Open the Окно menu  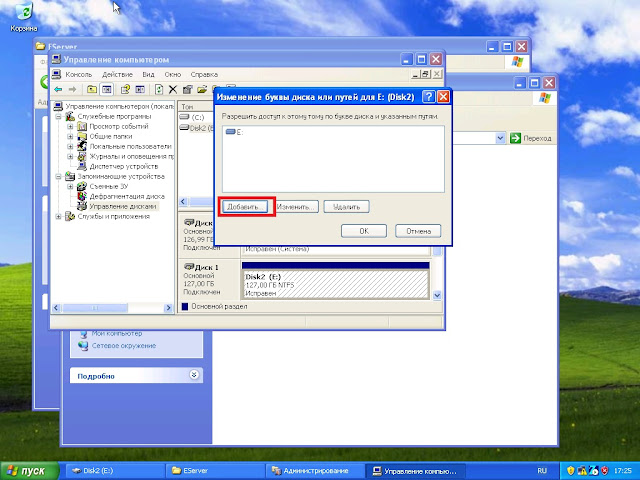173,75
